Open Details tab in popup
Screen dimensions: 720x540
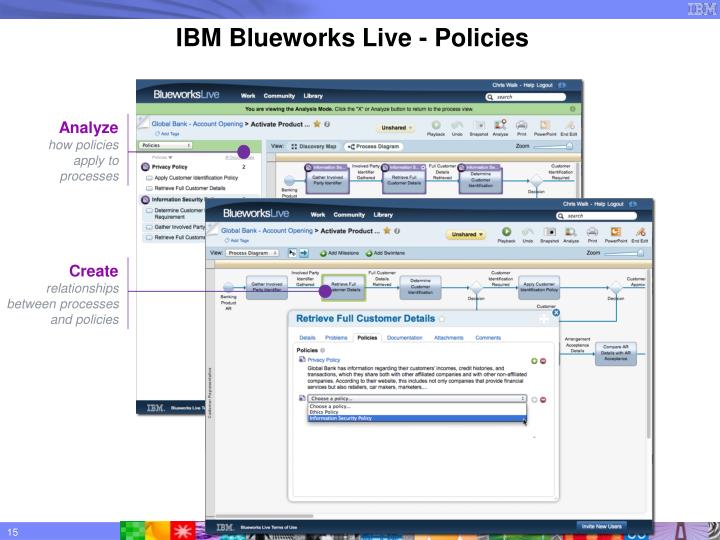tap(307, 338)
